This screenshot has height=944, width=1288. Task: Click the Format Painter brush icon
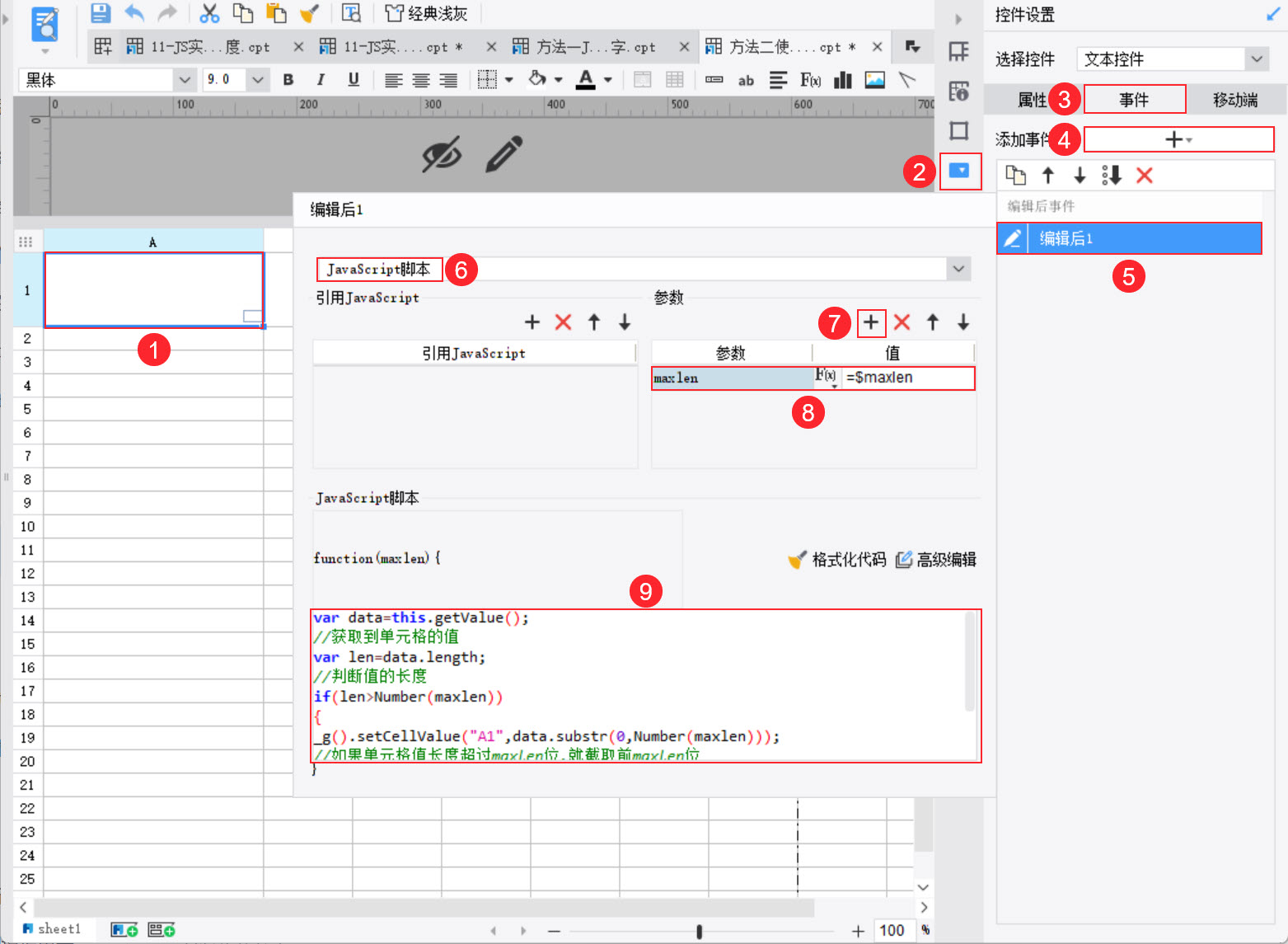pos(309,12)
